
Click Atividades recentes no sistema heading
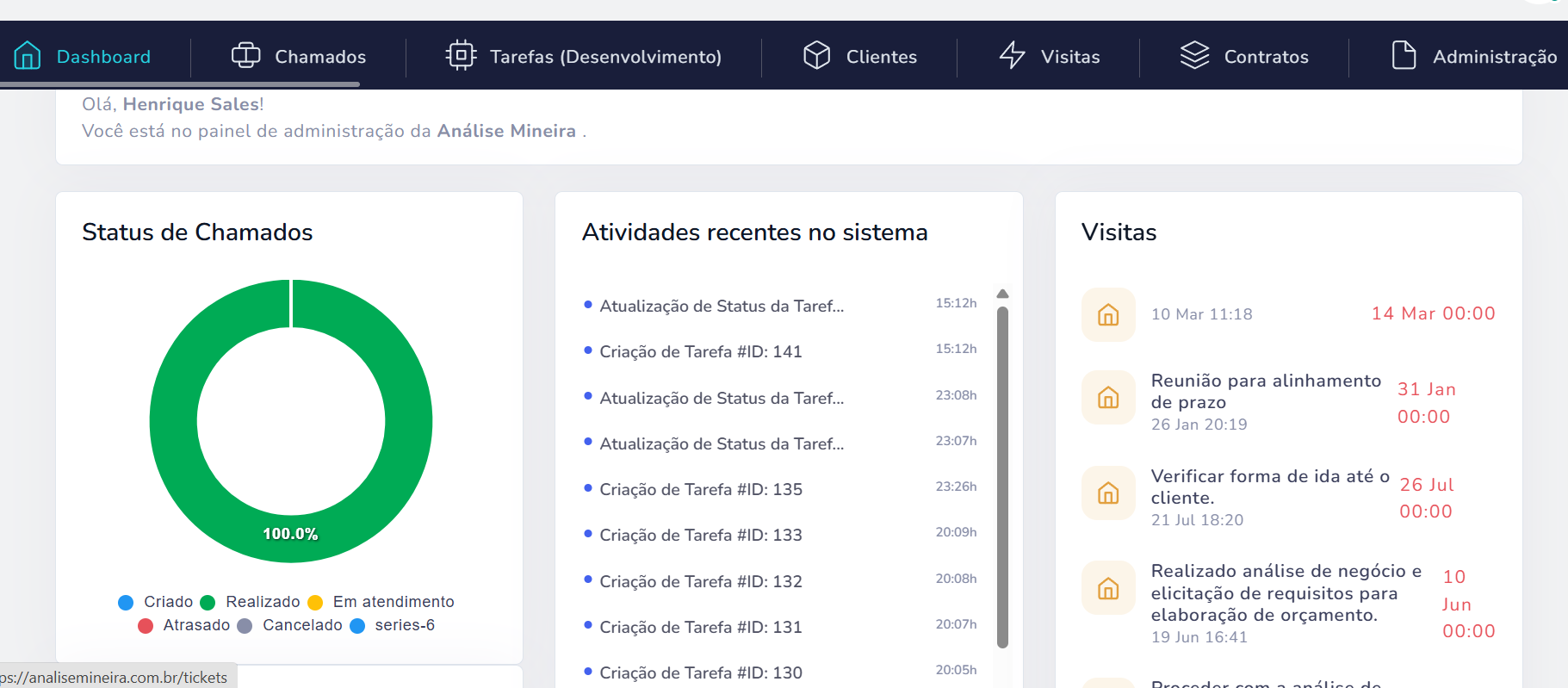[755, 232]
